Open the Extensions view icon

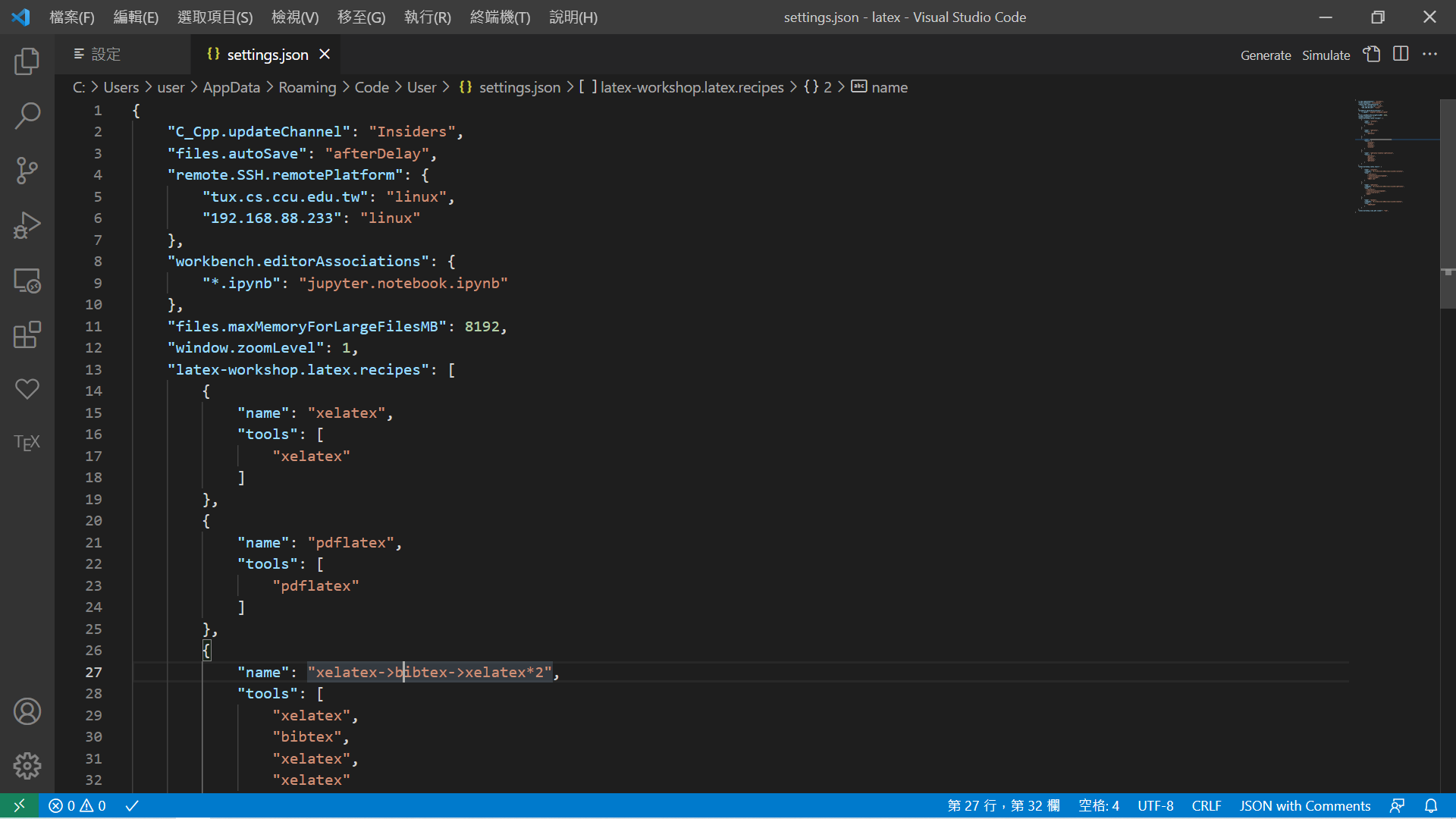pos(27,335)
